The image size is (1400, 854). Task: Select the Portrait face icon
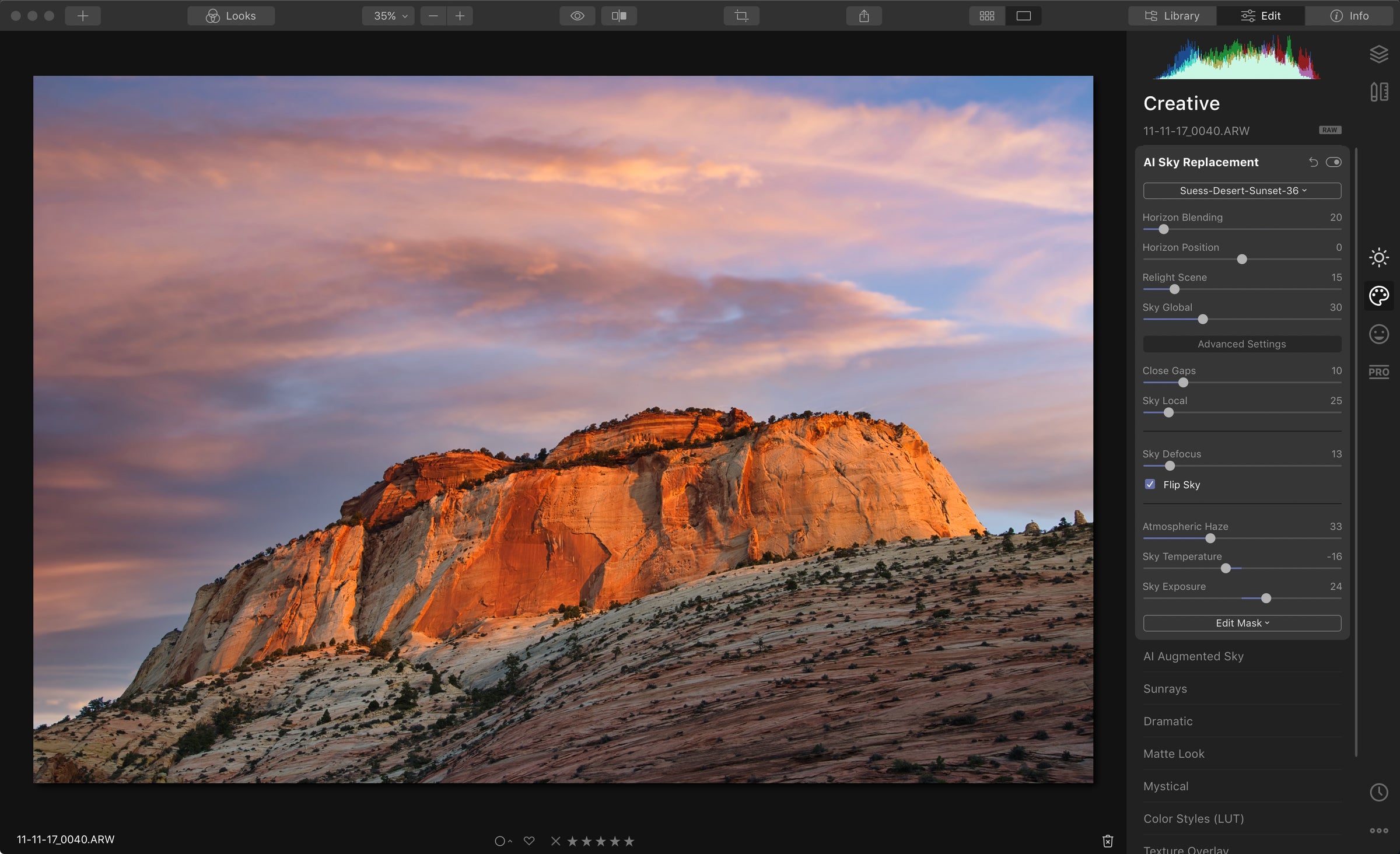[1378, 334]
